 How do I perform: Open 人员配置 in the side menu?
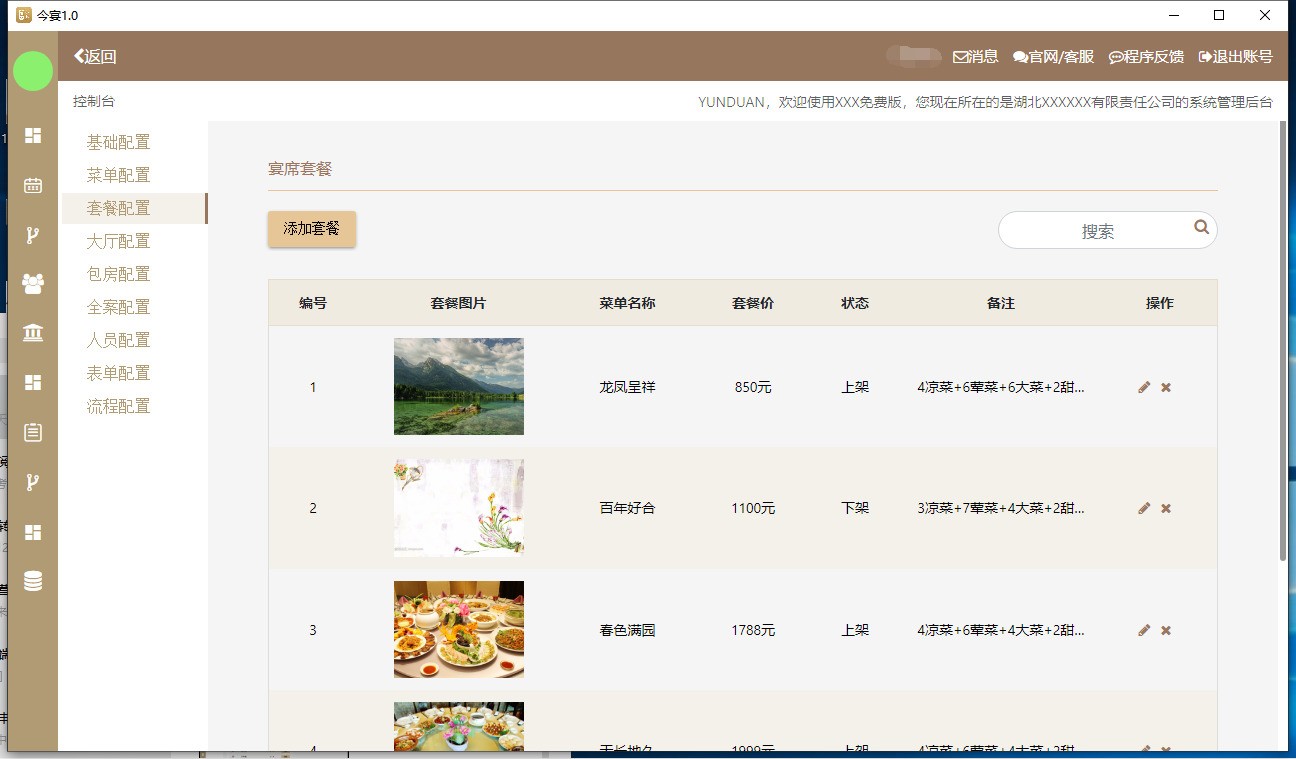click(119, 340)
